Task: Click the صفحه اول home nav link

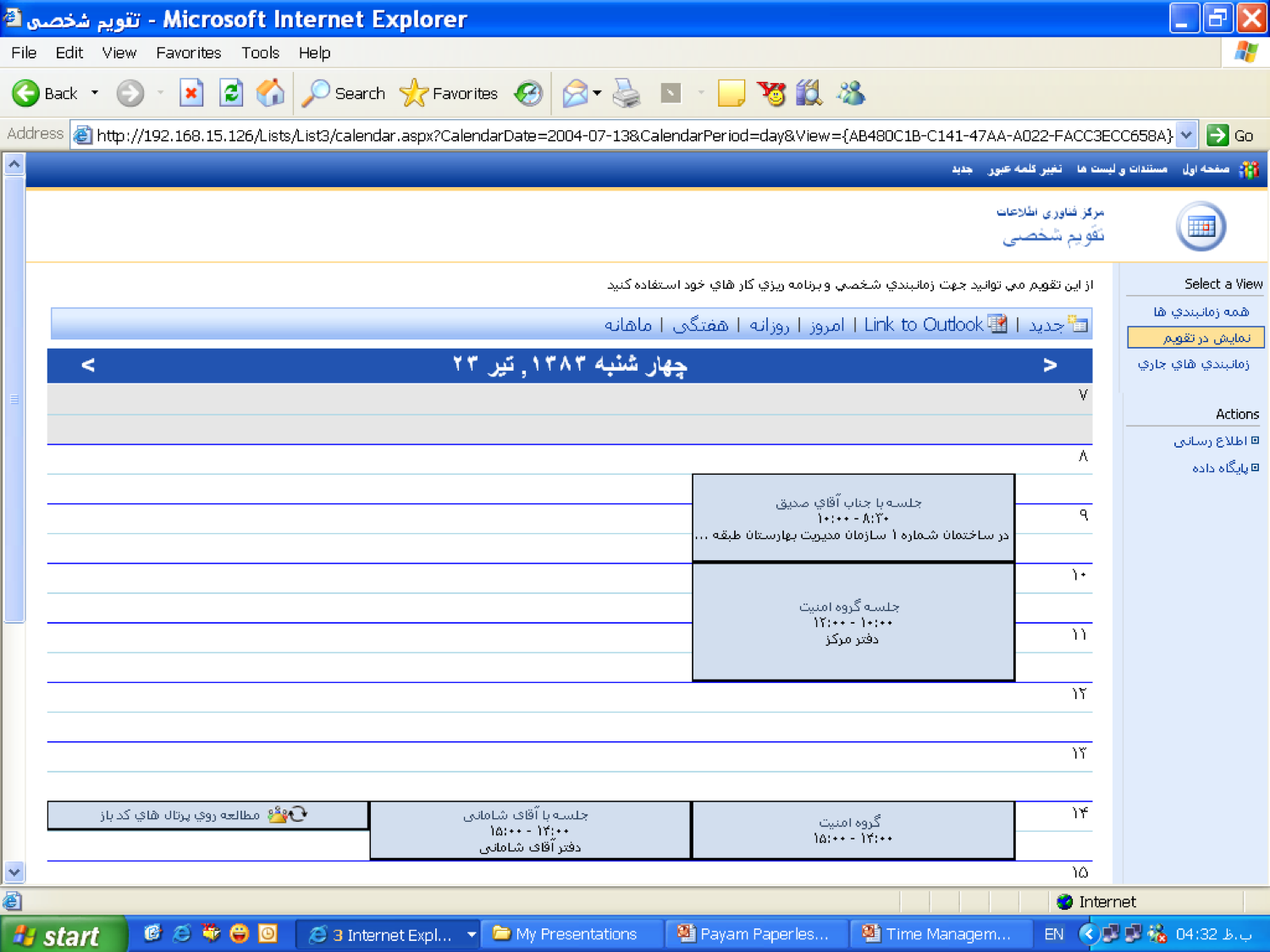Action: pyautogui.click(x=1206, y=169)
